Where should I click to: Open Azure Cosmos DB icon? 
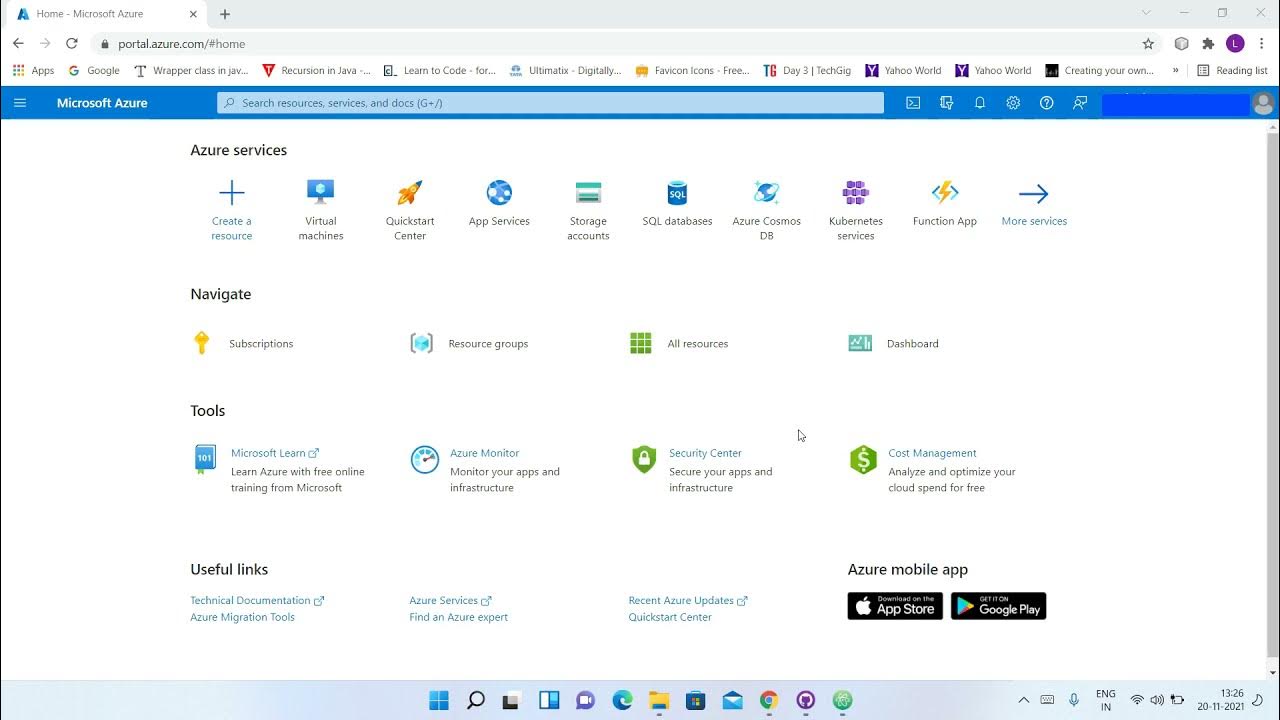(x=767, y=193)
